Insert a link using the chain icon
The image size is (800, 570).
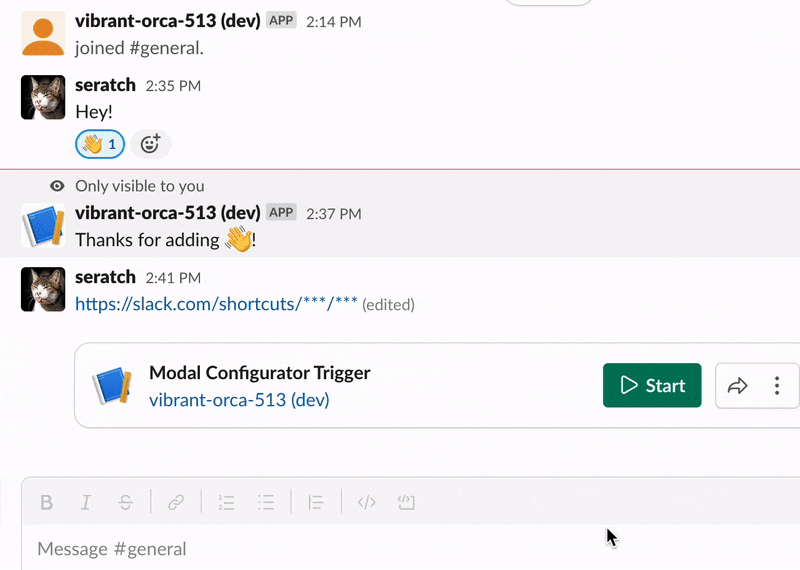(x=176, y=503)
